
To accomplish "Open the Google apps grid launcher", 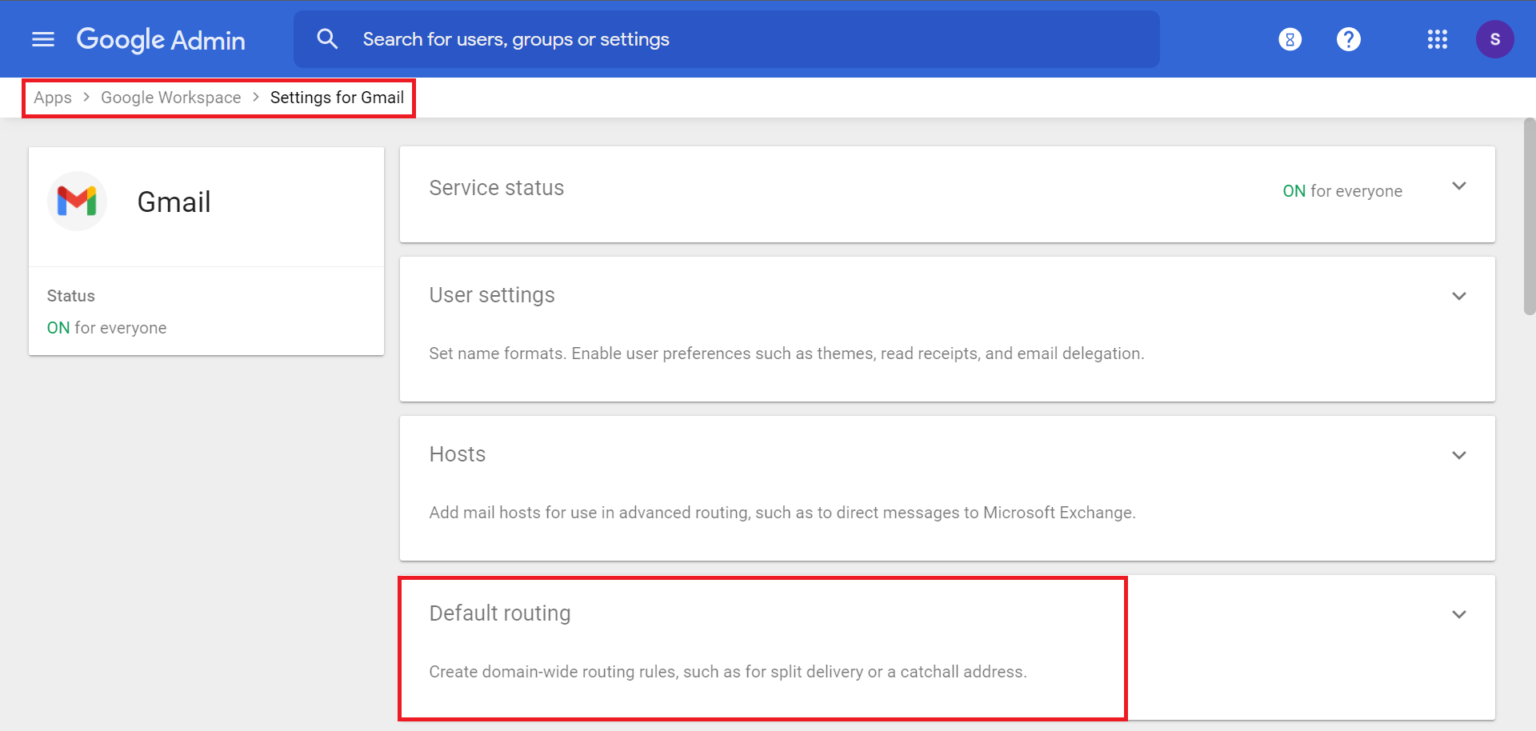I will 1437,39.
